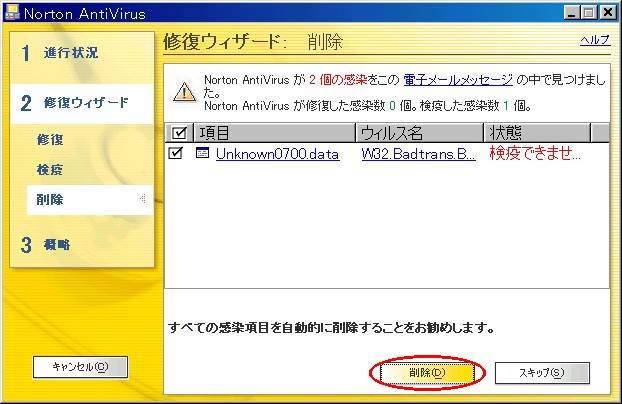Select the 削除 sub-step in sidebar

coord(90,200)
